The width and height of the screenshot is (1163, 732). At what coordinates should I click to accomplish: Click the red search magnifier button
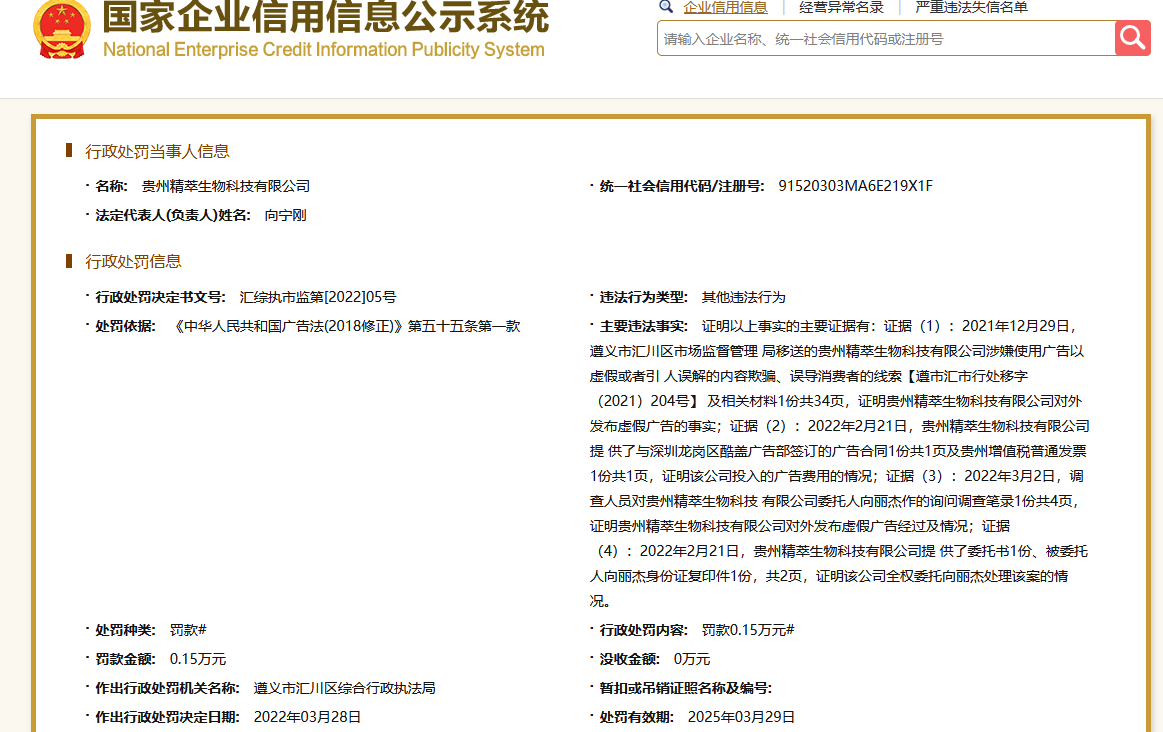(x=1133, y=37)
